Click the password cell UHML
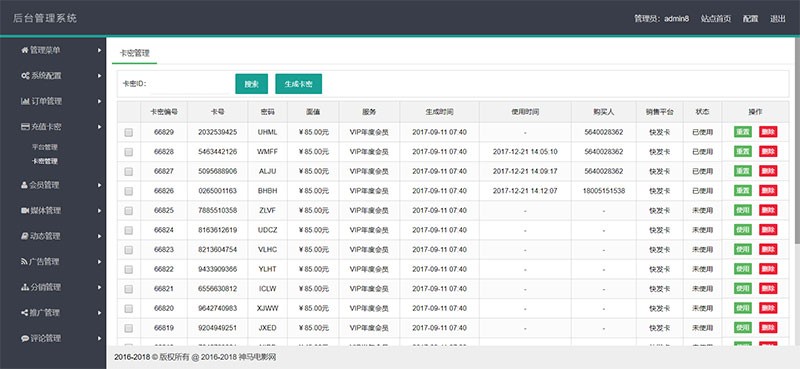Viewport: 800px width, 369px height. point(267,132)
